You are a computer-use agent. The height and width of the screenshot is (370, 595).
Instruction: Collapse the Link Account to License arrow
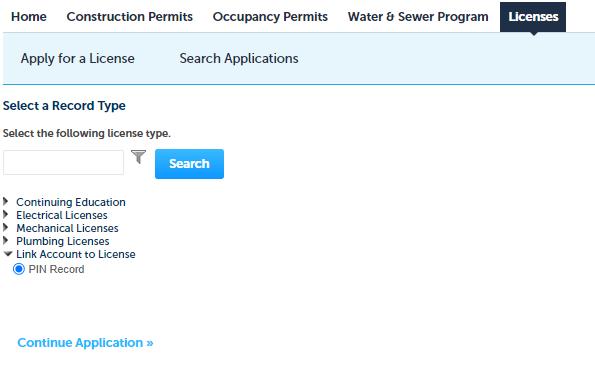pos(8,253)
